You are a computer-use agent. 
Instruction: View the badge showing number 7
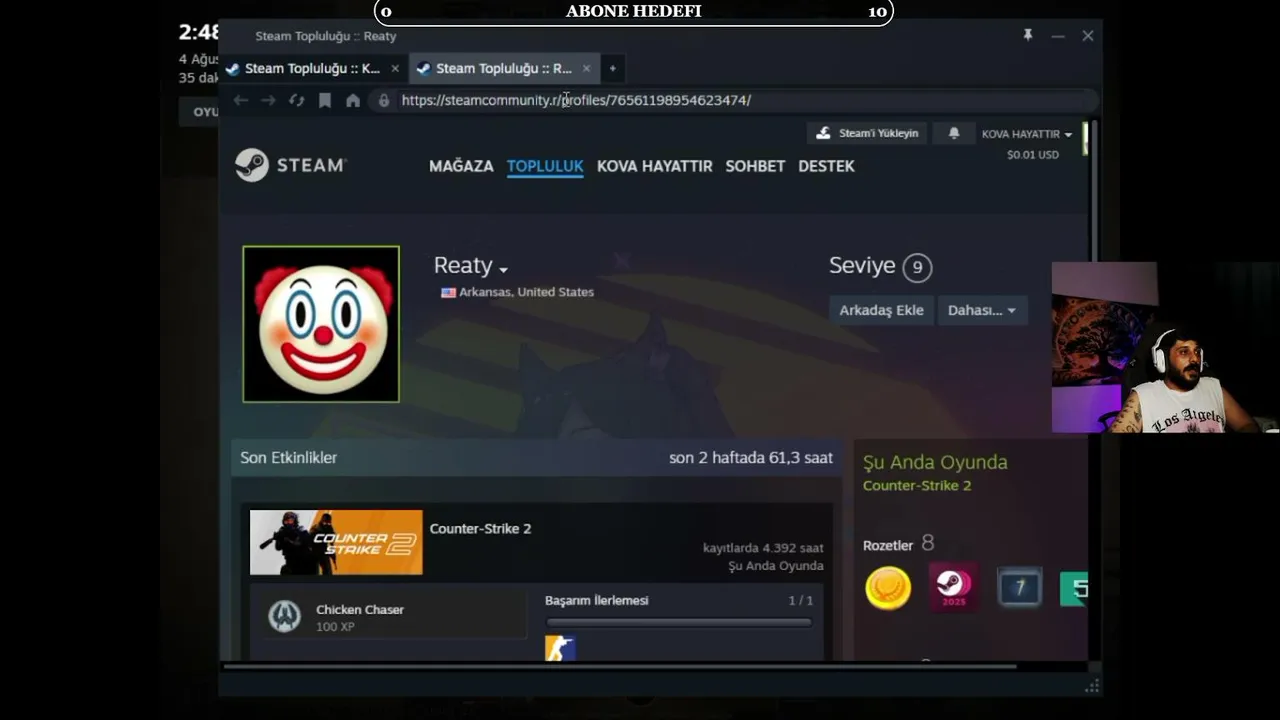[1019, 588]
